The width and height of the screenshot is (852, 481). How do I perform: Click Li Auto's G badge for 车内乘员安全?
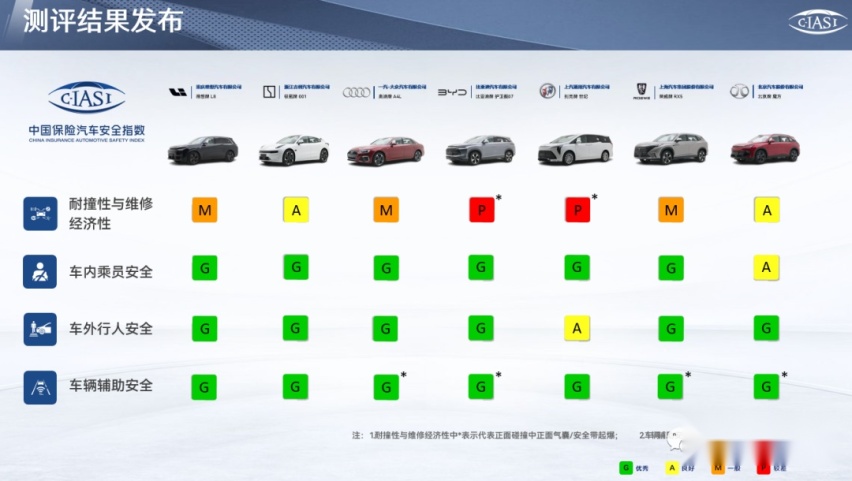[205, 268]
